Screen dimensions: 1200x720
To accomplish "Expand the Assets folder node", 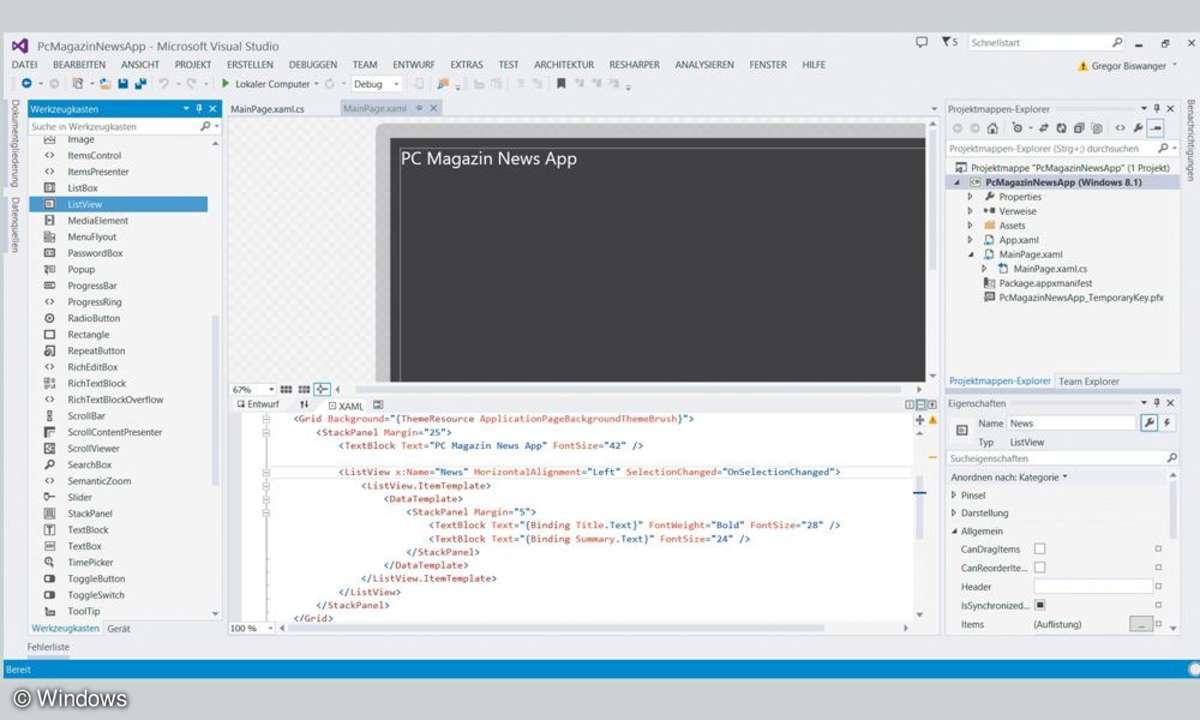I will click(969, 226).
